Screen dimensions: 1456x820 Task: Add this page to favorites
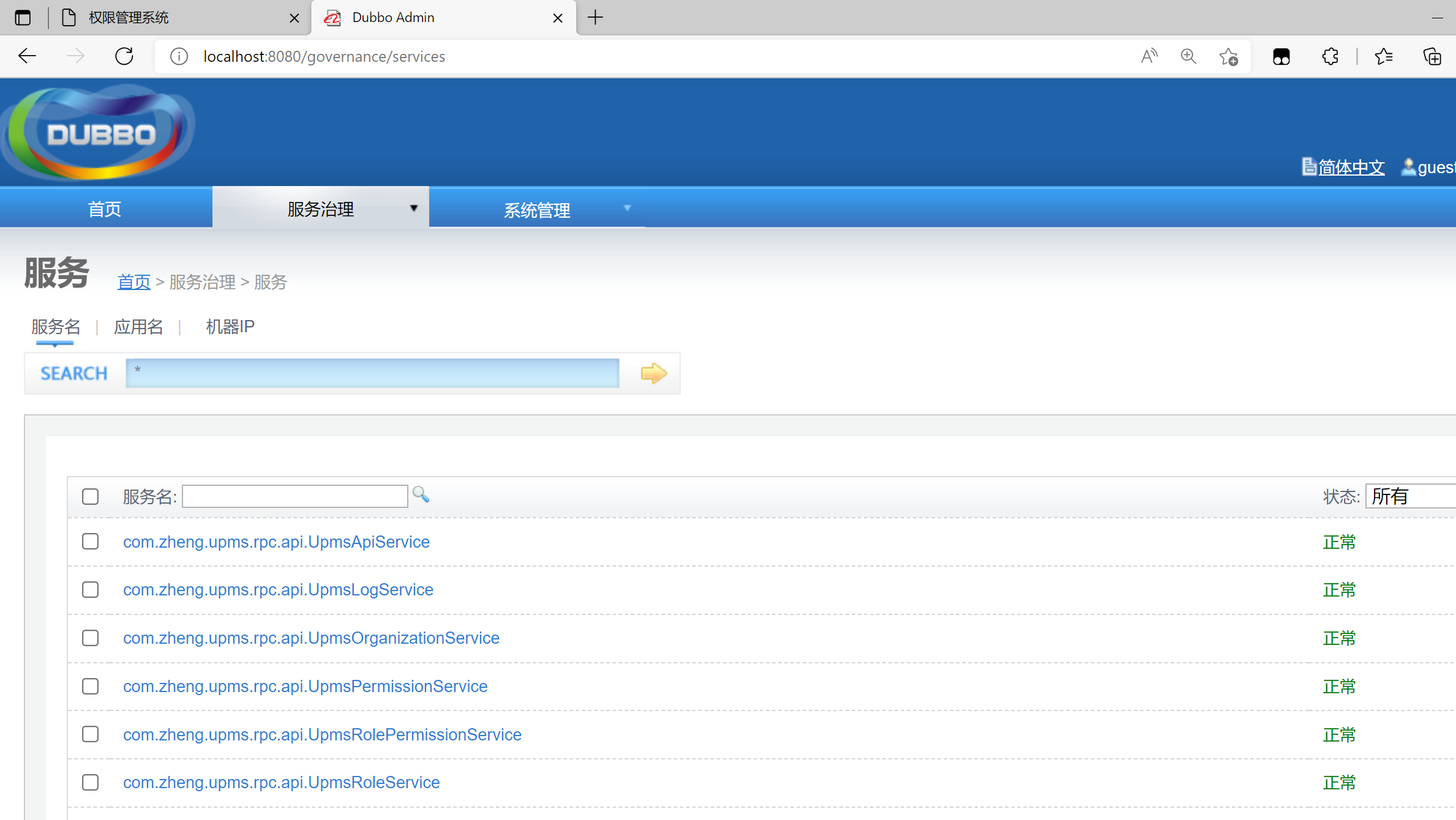[1228, 56]
